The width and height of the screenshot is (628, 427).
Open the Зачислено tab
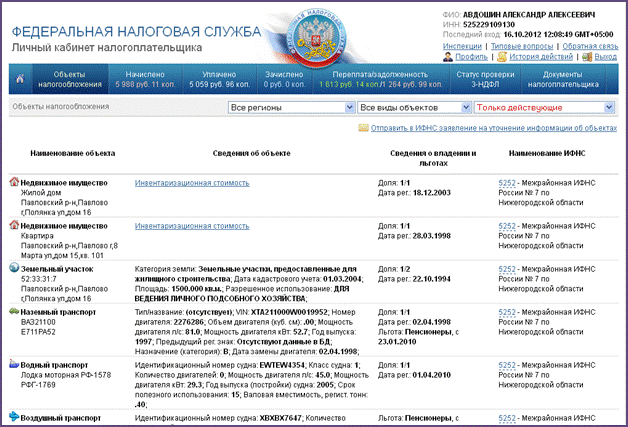click(x=284, y=79)
